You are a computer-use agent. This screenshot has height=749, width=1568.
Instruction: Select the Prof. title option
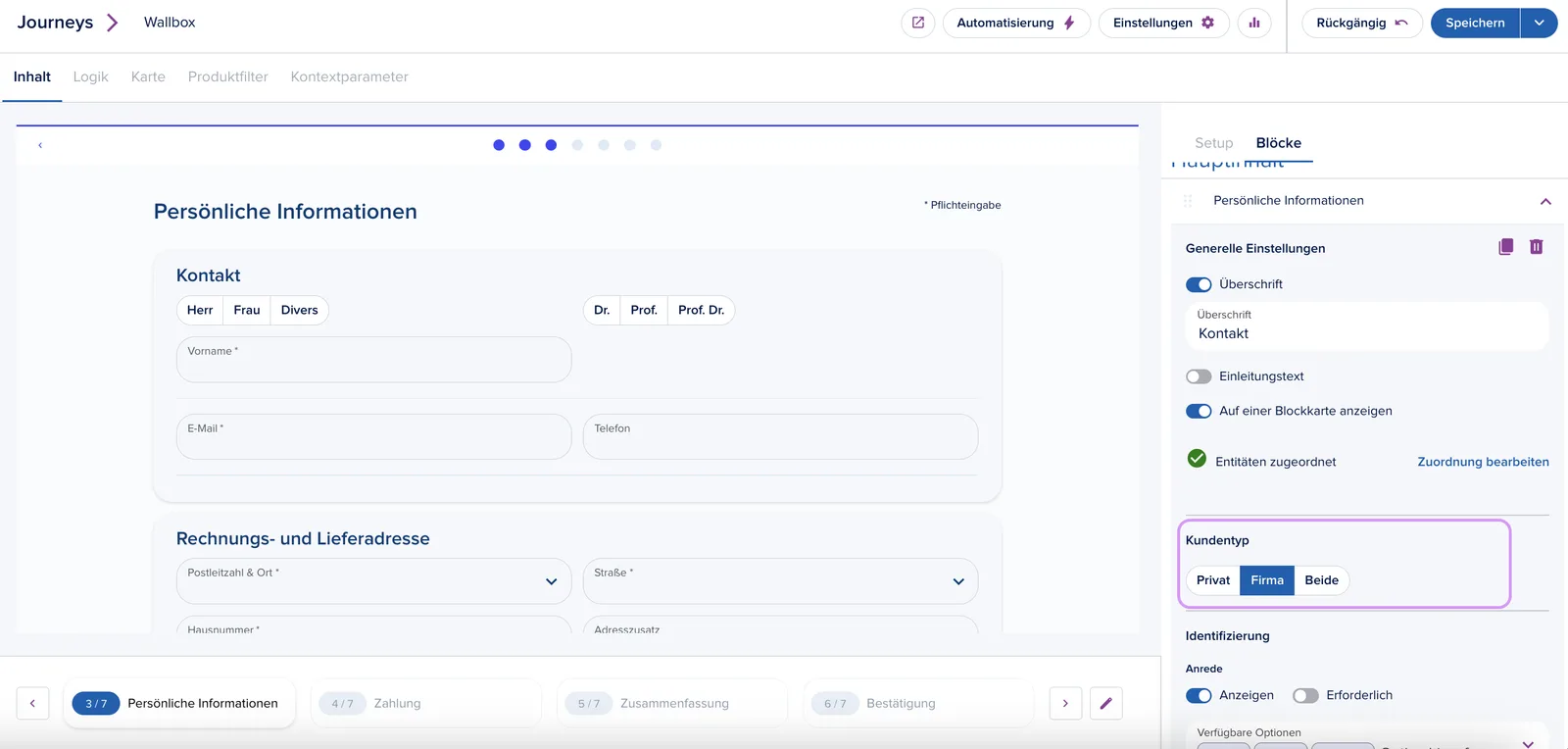tap(644, 310)
